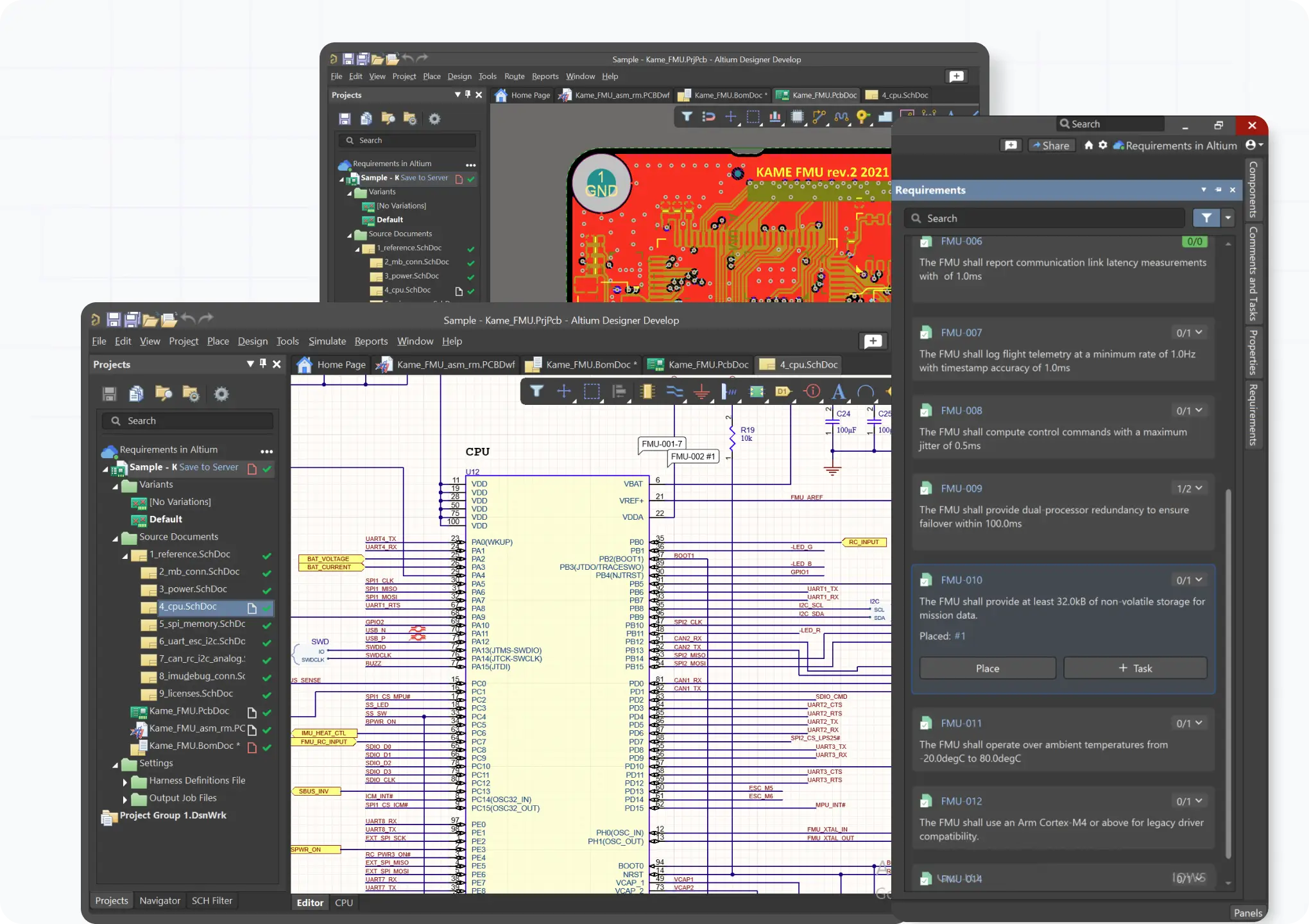Click the green Sheet Symbol tool
The width and height of the screenshot is (1309, 924).
coord(757,391)
